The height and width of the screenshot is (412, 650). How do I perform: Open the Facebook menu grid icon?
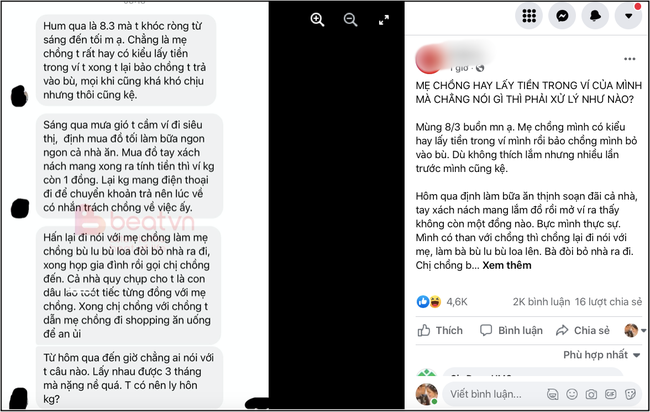point(529,16)
